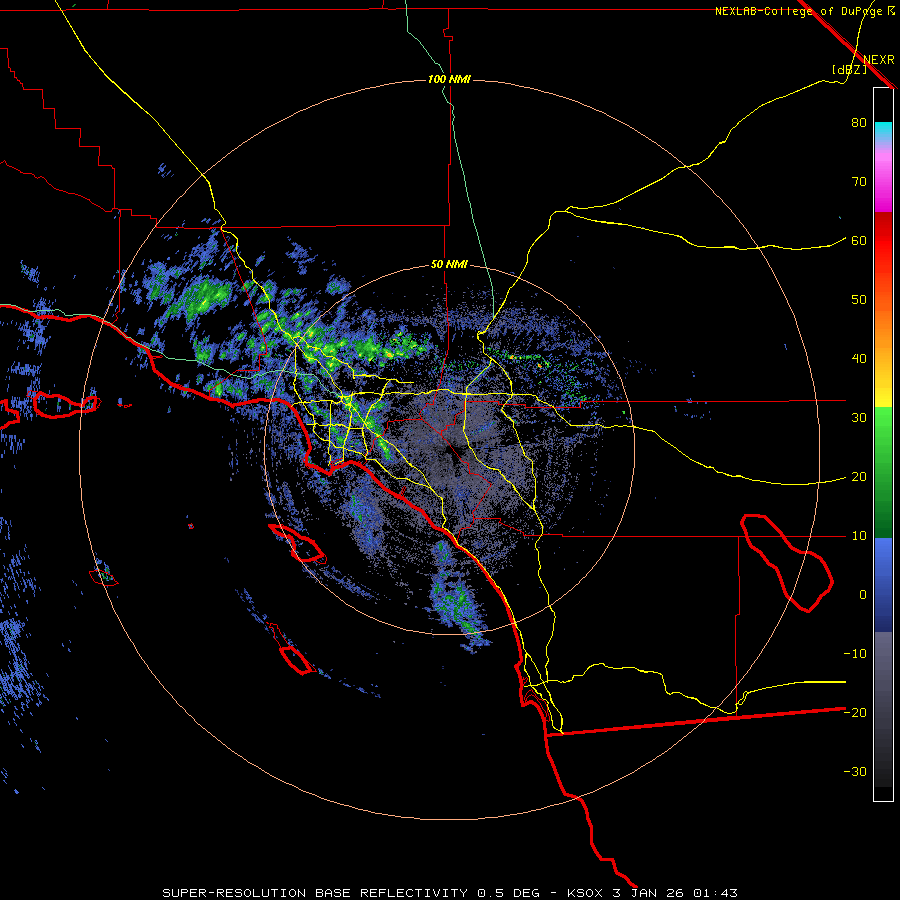
Task: Click the 0 value on the dBZ scale
Action: tap(863, 595)
